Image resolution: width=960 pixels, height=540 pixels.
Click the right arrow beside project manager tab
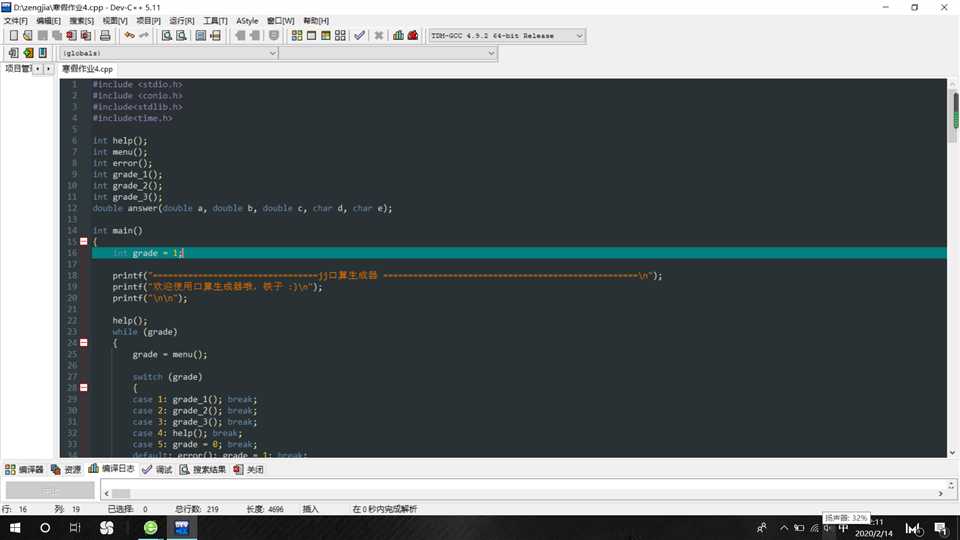[x=48, y=69]
